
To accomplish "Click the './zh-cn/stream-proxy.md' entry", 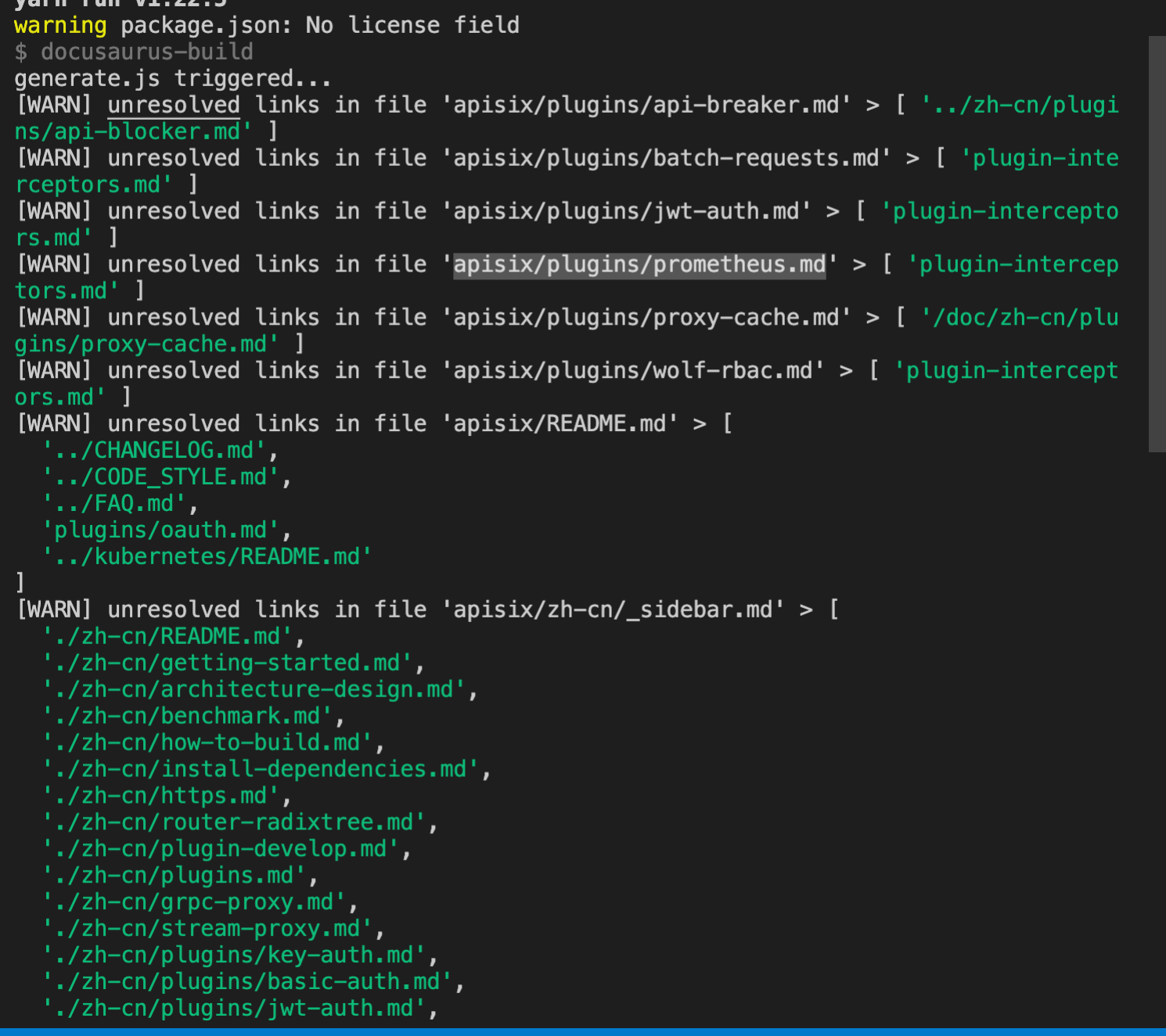I will click(207, 929).
